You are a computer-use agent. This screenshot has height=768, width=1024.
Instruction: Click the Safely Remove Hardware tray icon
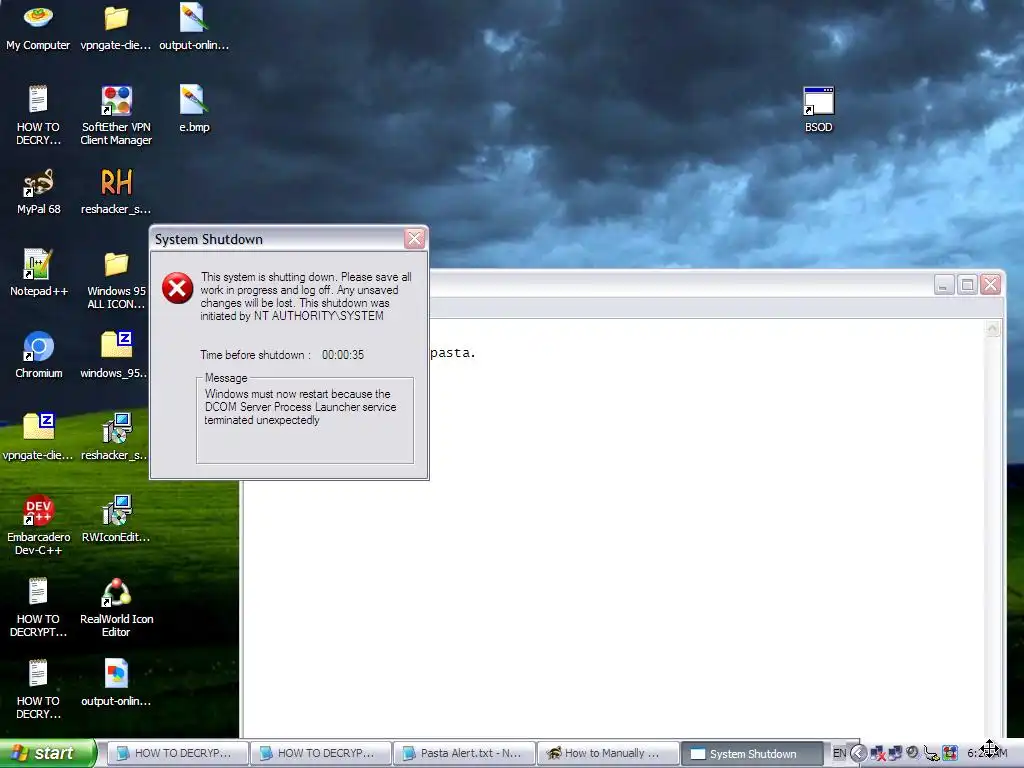[x=932, y=754]
